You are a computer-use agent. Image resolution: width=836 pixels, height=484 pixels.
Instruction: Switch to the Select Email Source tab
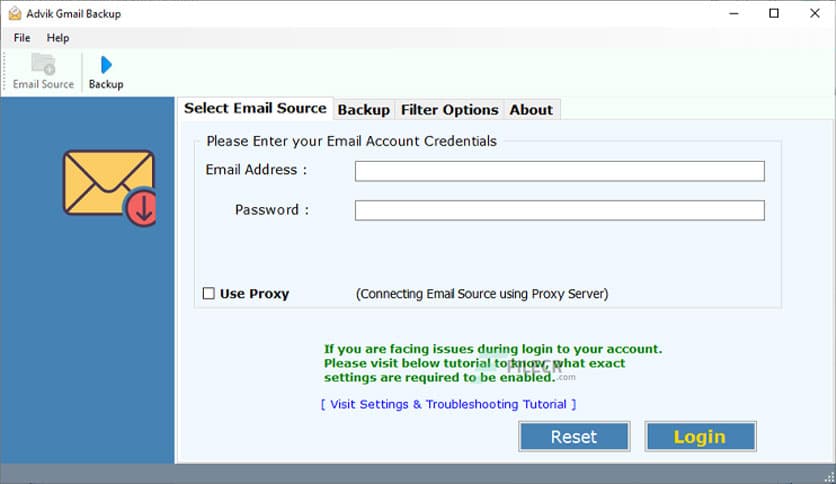coord(255,108)
